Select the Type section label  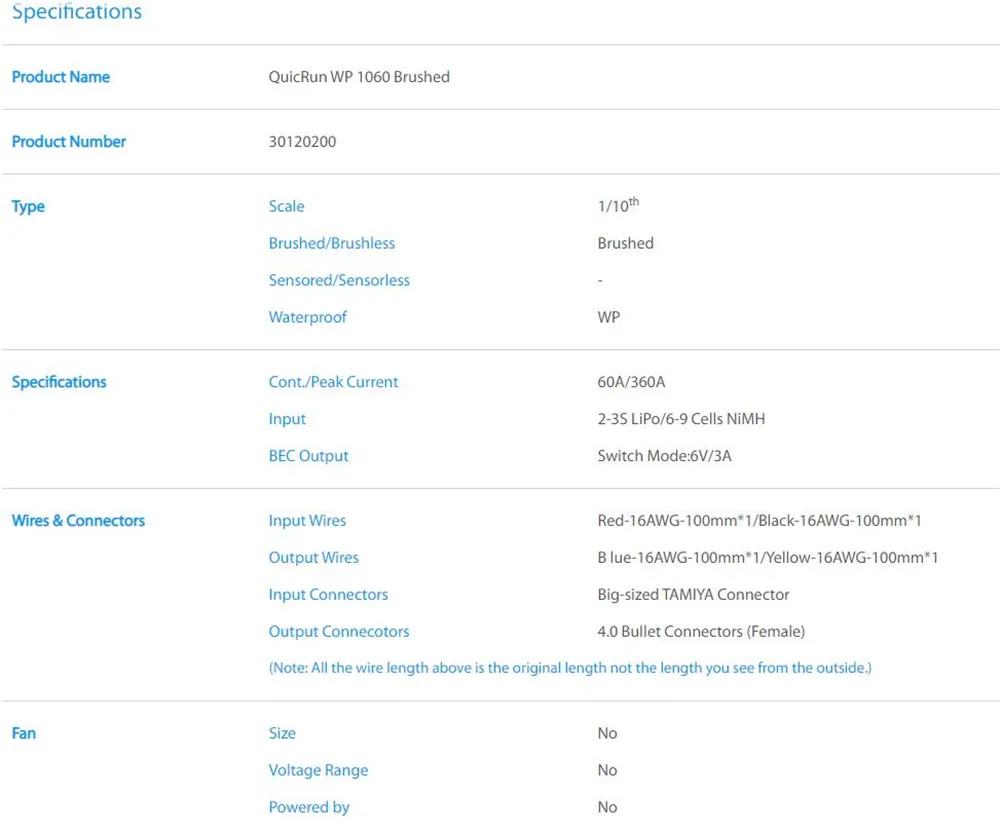click(28, 207)
